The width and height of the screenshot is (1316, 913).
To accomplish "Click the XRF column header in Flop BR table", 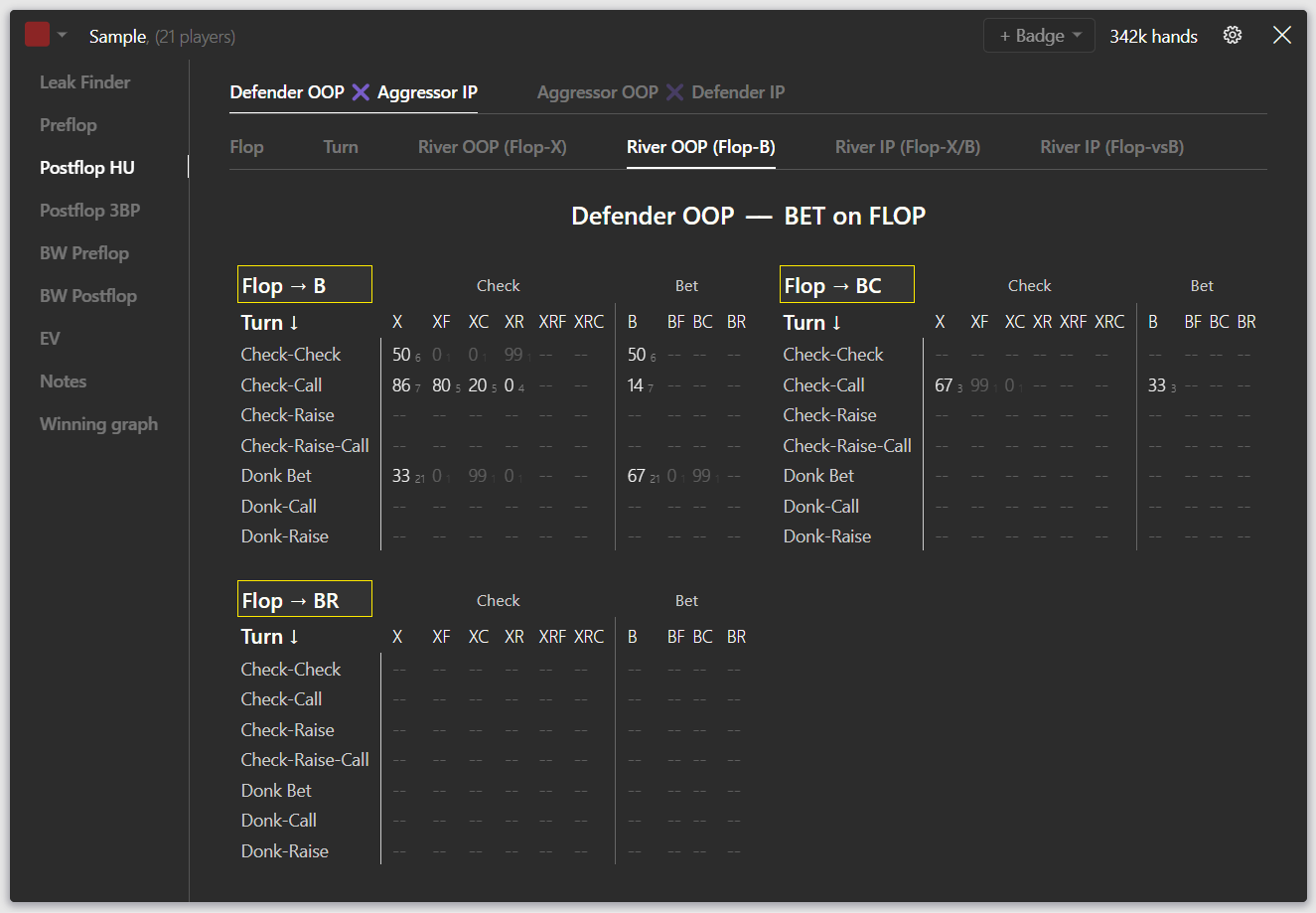I will coord(552,637).
